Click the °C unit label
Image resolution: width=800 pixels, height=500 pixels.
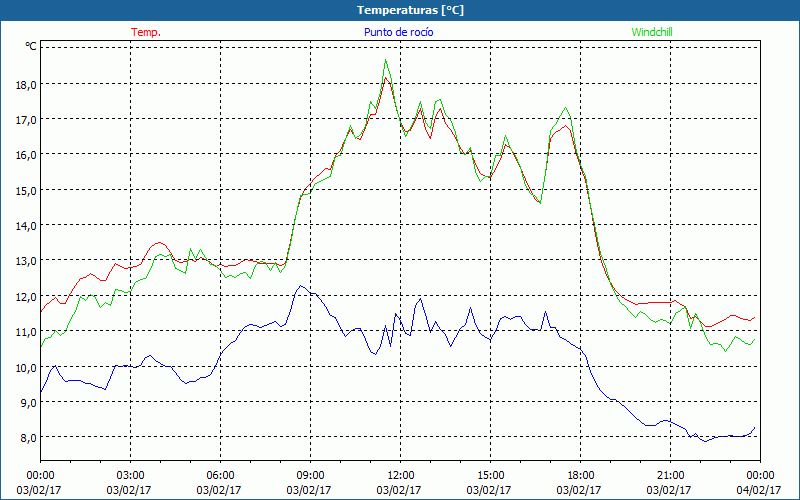31,46
